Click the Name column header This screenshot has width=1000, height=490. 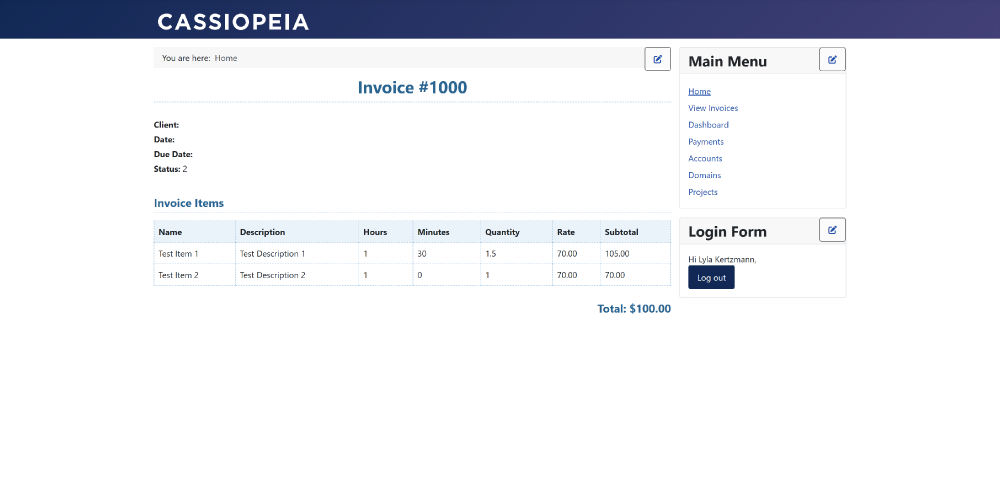pyautogui.click(x=195, y=232)
